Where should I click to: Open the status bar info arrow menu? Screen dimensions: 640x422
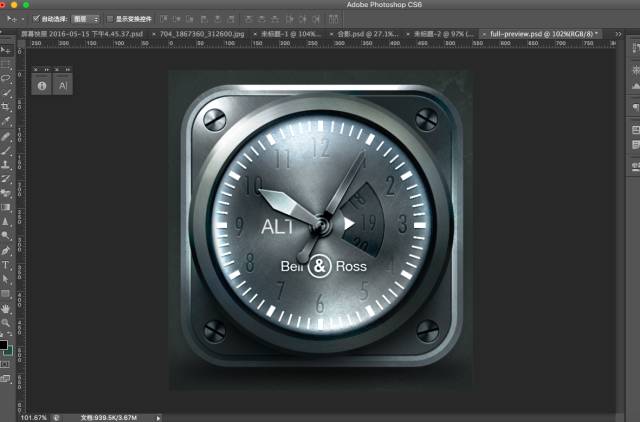point(158,418)
